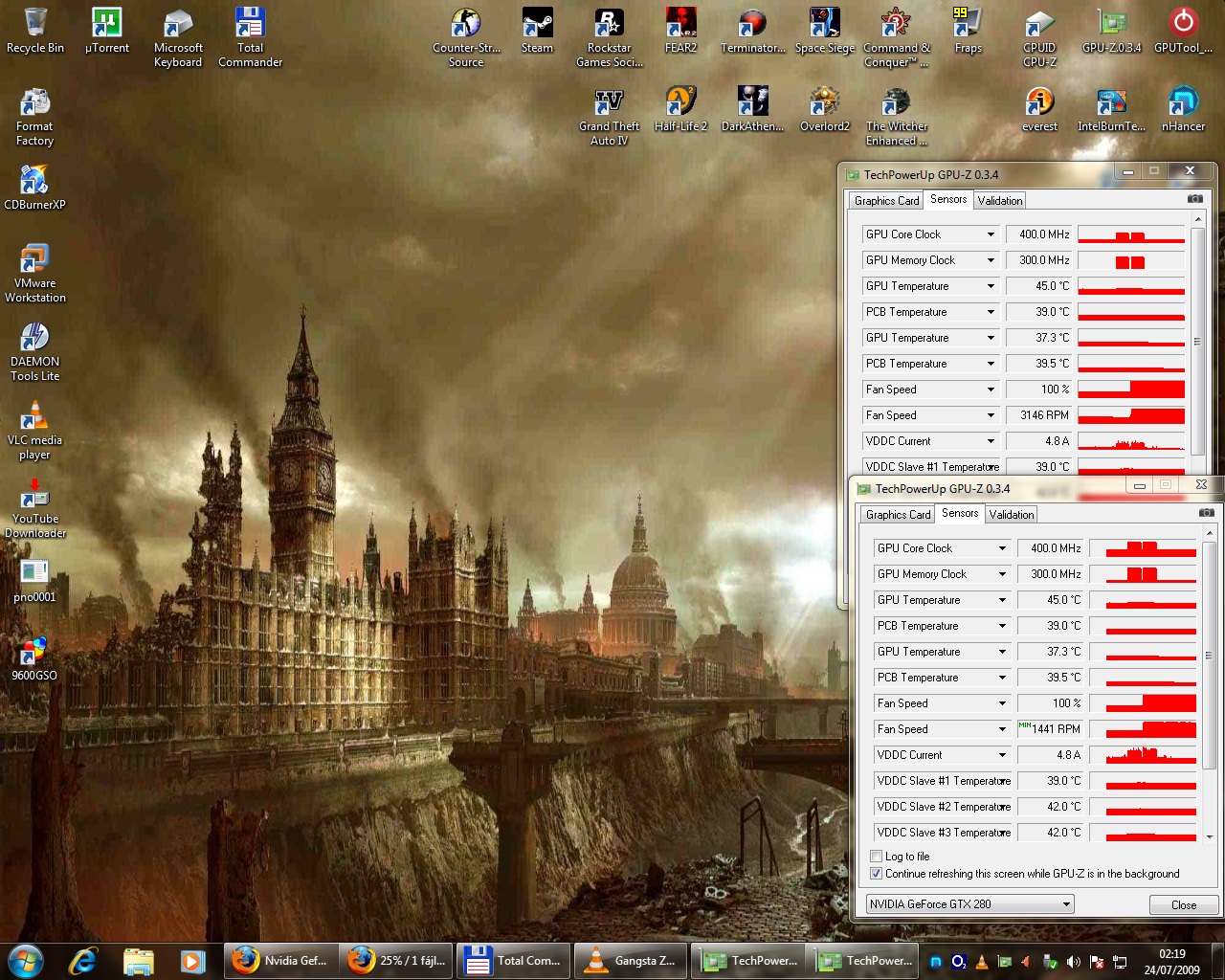
Task: Launch µTorrent from the desktop
Action: point(106,31)
